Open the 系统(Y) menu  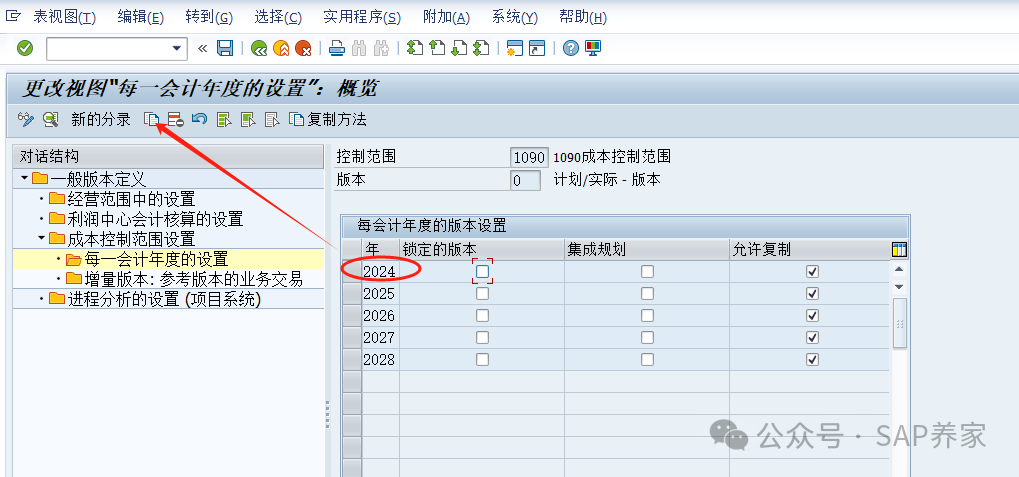tap(515, 17)
